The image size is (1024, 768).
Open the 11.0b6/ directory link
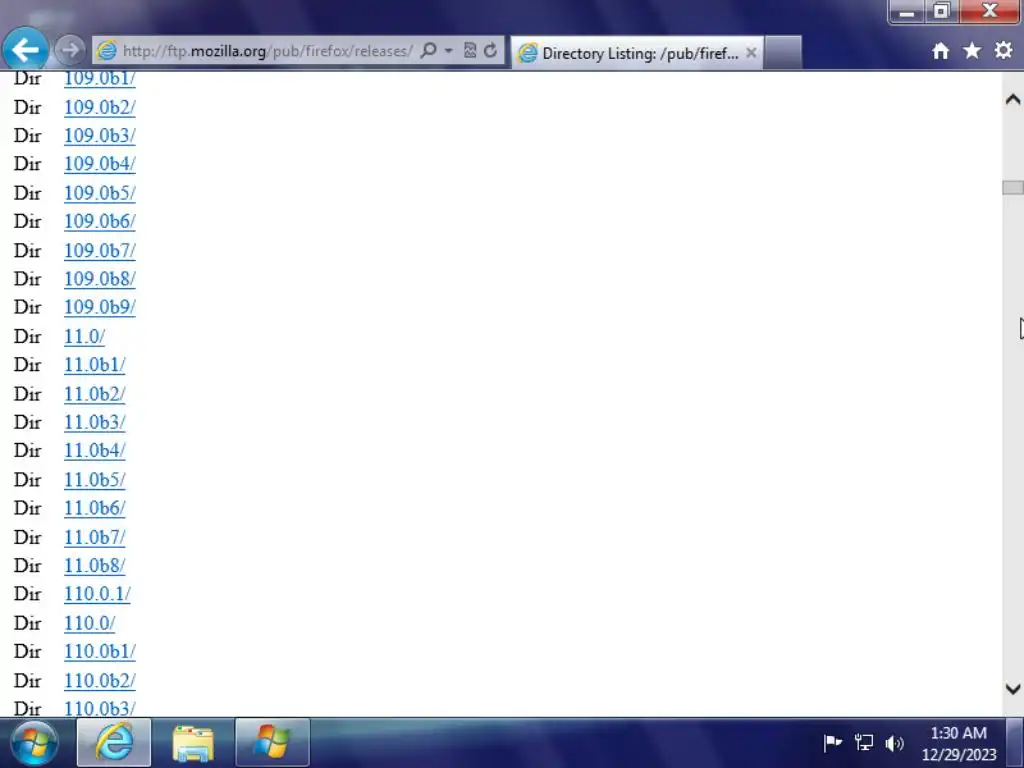[x=95, y=508]
